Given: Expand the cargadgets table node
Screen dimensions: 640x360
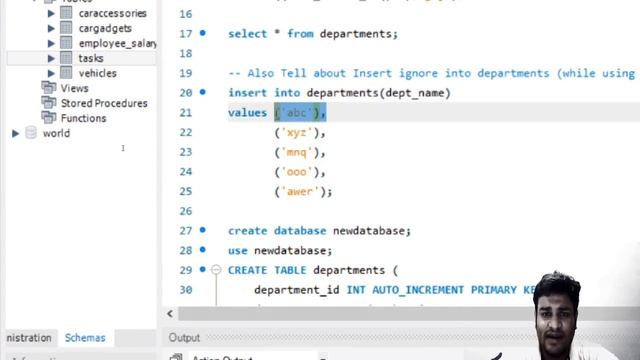Looking at the screenshot, I should click(x=51, y=29).
